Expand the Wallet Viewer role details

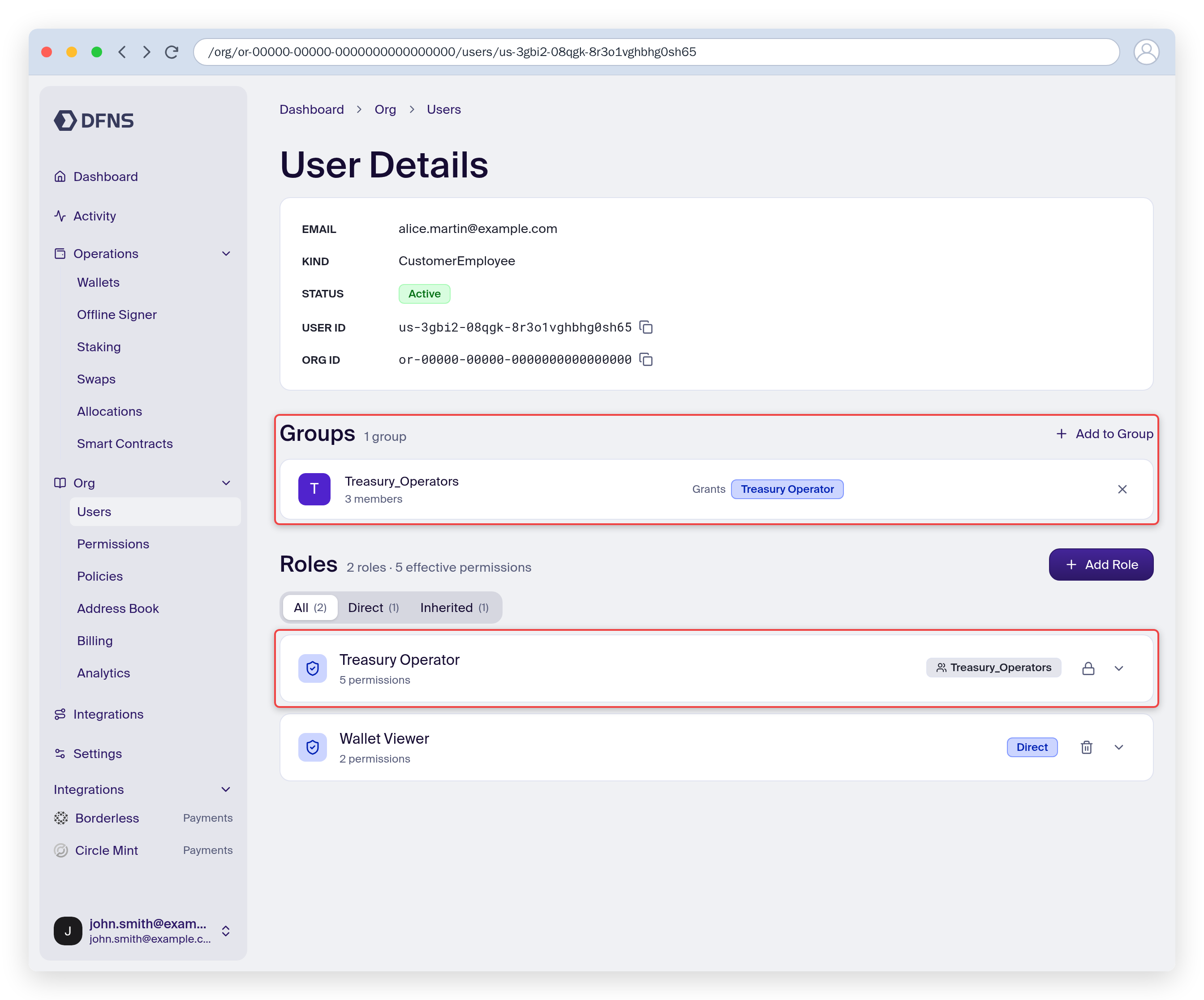pyautogui.click(x=1118, y=747)
